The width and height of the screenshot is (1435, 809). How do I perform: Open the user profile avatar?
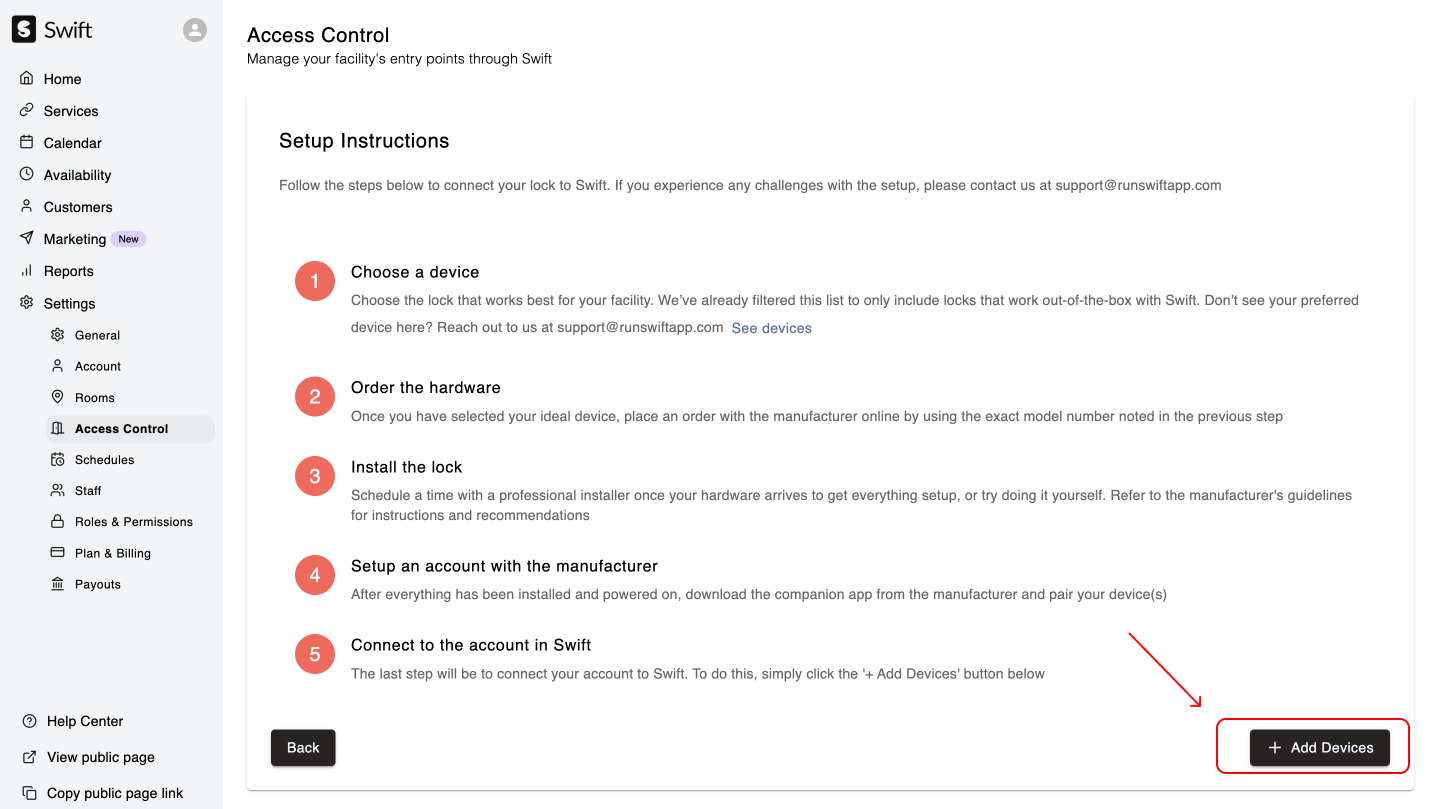click(195, 30)
